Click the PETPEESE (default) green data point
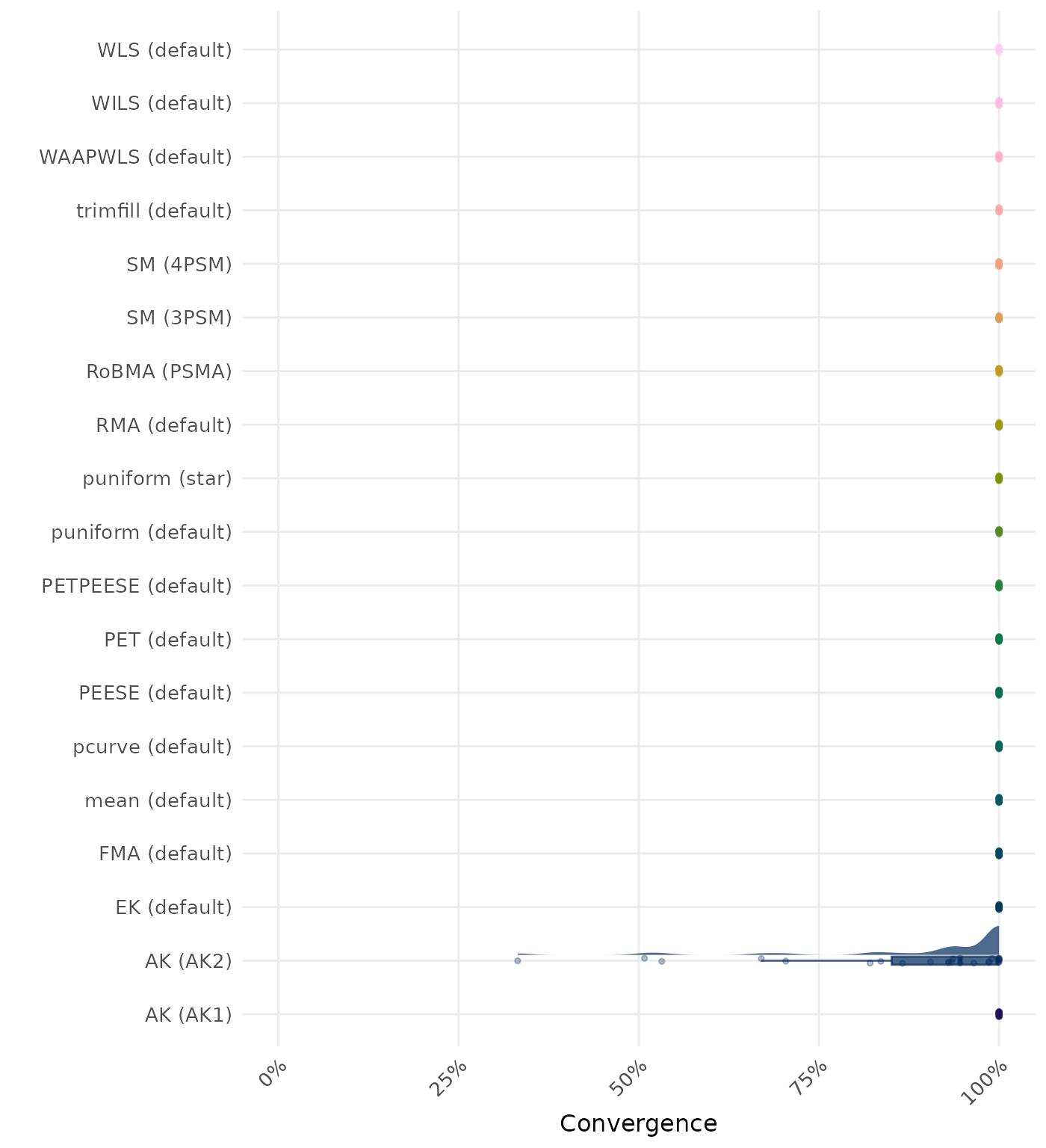 998,585
